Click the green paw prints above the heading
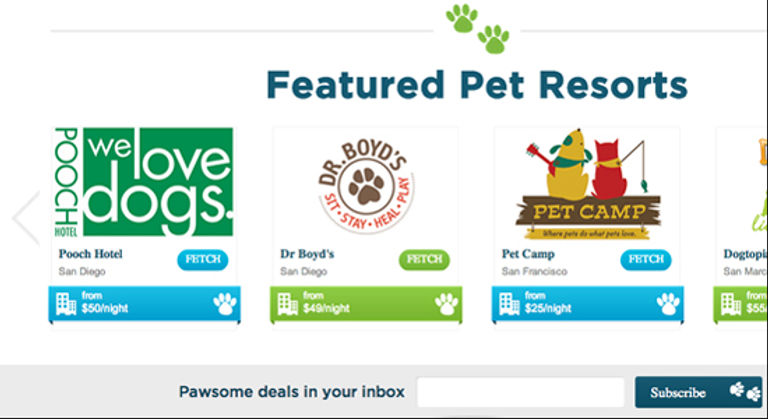 tap(477, 28)
